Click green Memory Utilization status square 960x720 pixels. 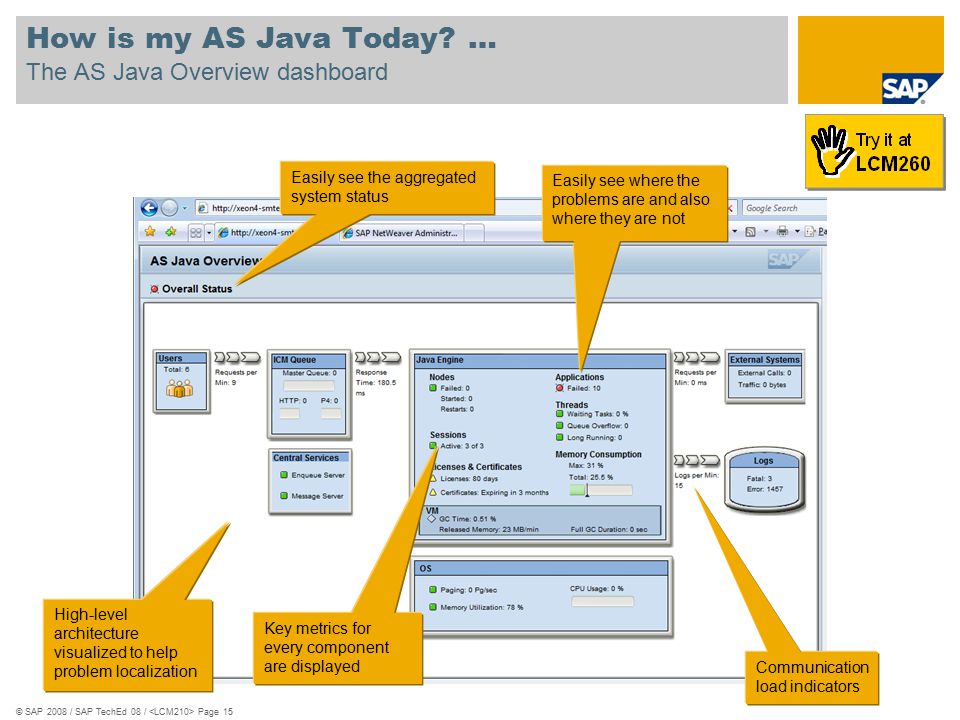[433, 607]
